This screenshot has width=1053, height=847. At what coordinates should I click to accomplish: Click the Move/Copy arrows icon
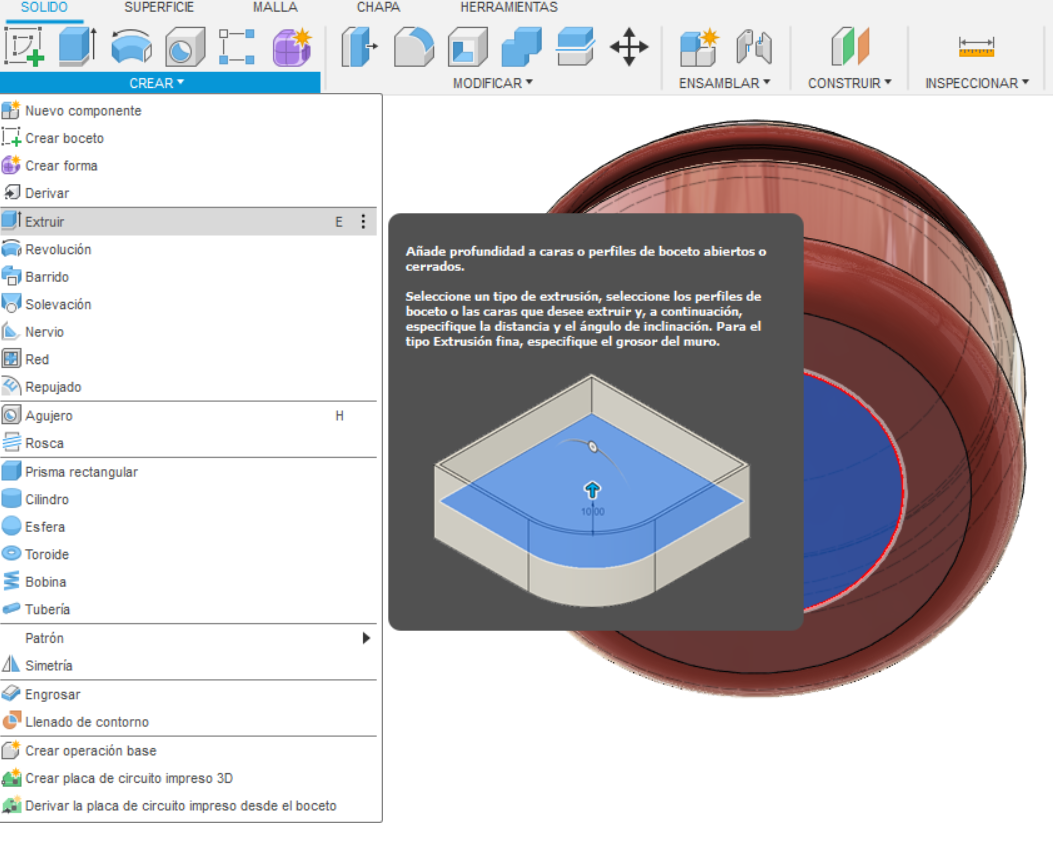pos(629,46)
